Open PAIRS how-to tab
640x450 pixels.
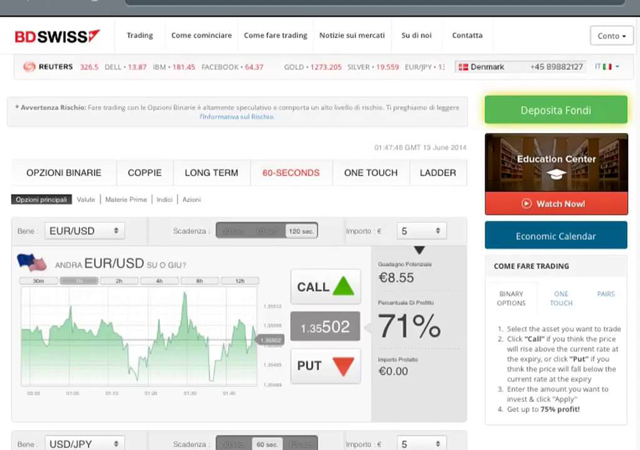[x=606, y=294]
